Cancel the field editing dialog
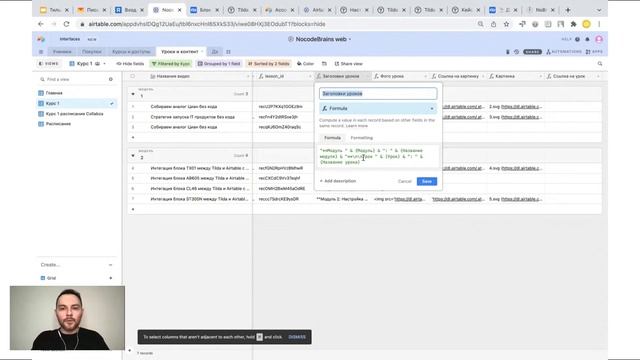The width and height of the screenshot is (640, 360). (x=404, y=181)
